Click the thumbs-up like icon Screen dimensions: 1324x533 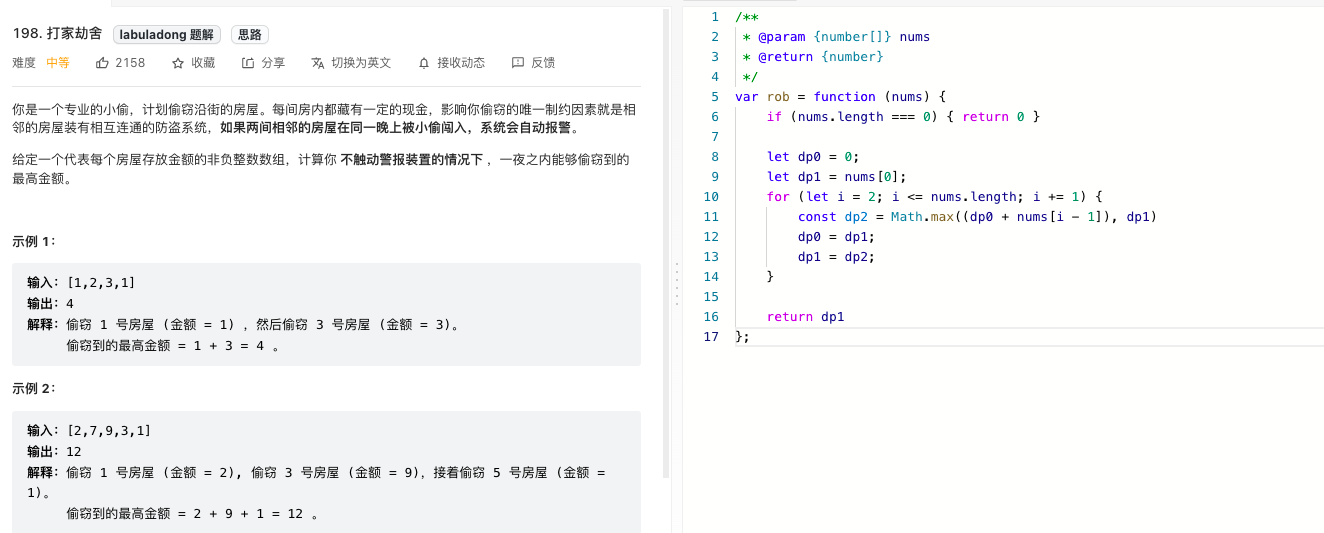coord(102,63)
